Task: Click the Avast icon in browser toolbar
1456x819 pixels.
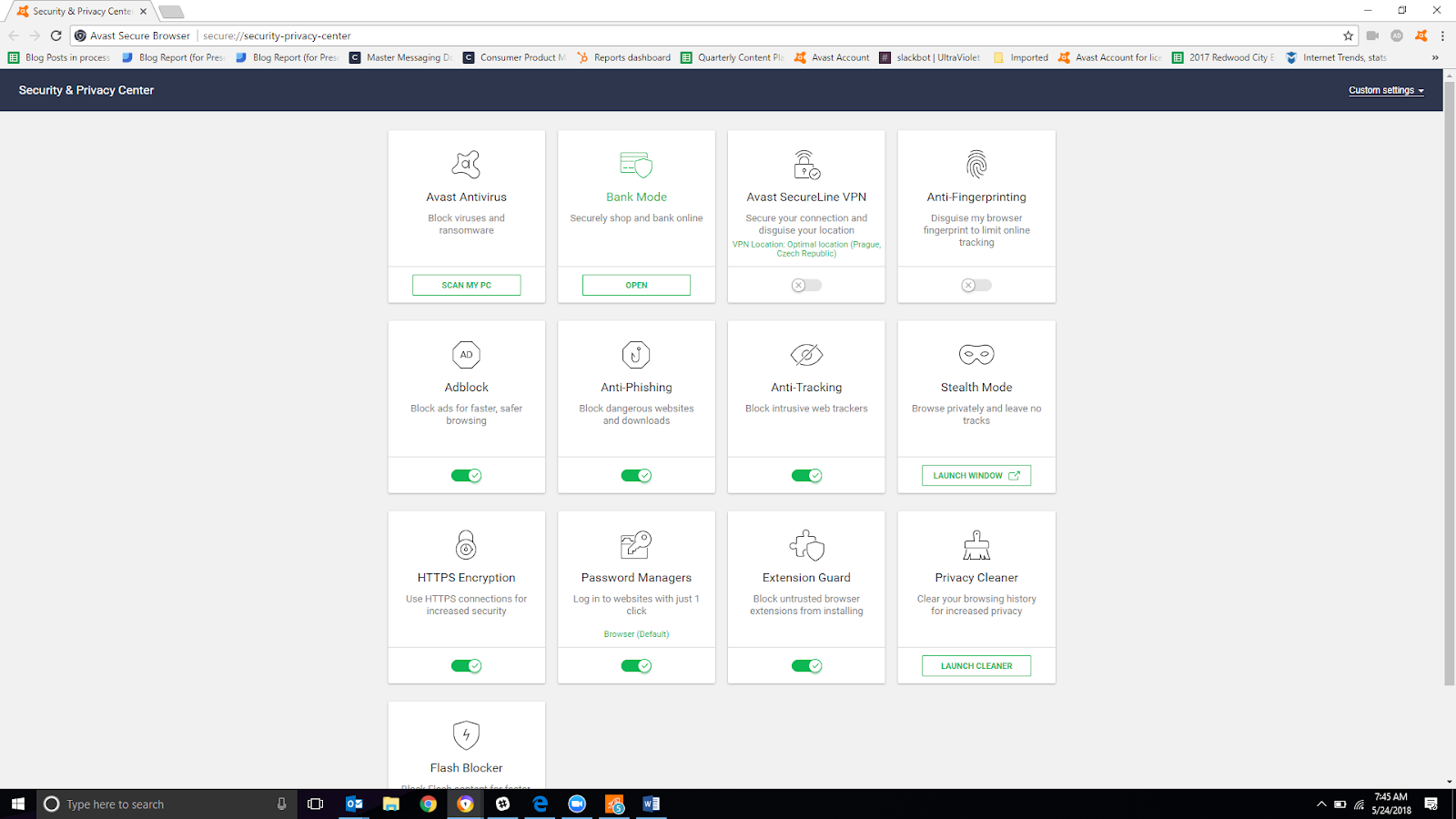Action: [1421, 35]
